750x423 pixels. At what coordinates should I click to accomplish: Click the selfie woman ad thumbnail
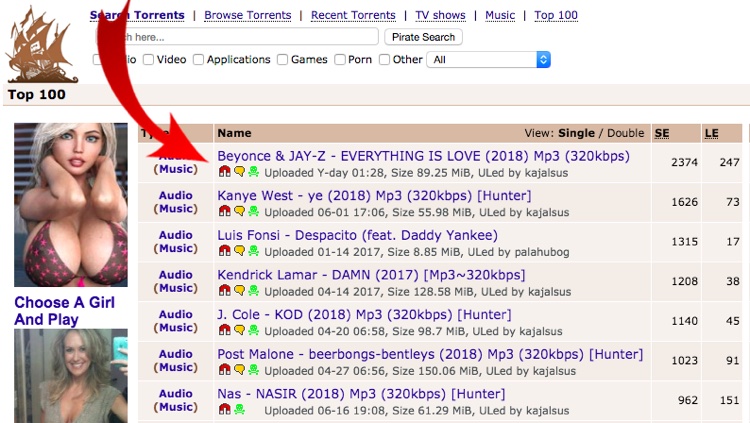(71, 376)
